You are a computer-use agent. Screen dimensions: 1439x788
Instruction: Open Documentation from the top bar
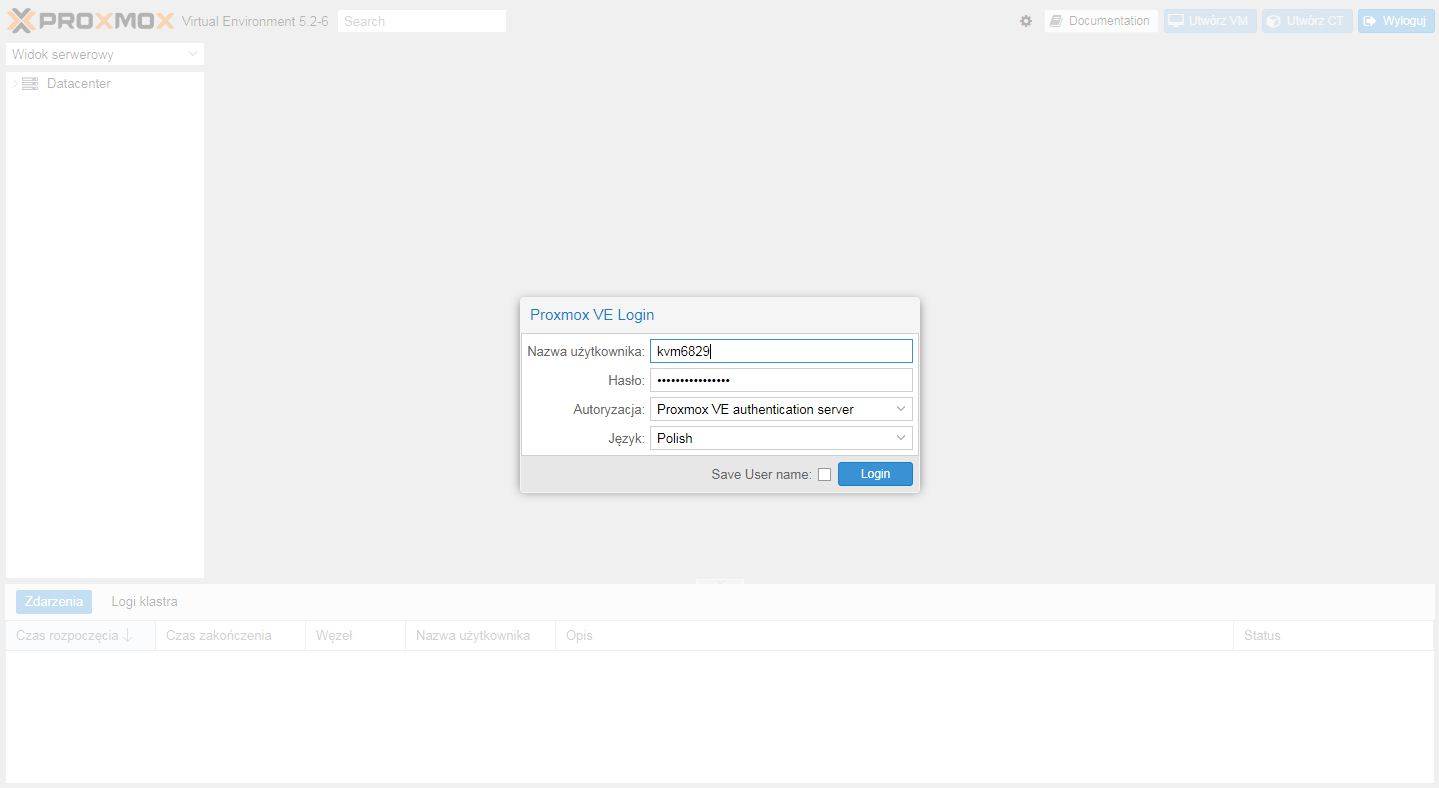click(x=1100, y=21)
